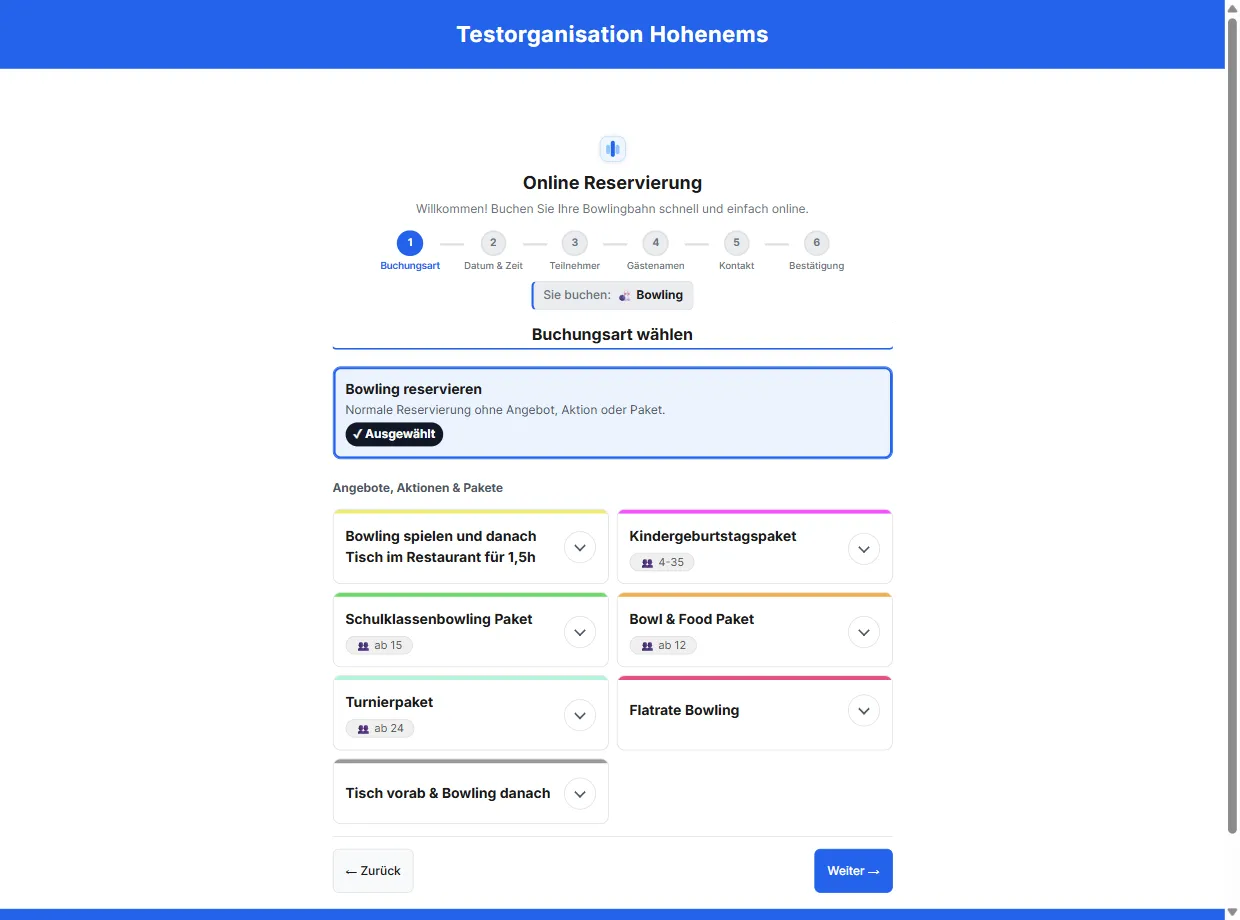
Task: Click the people icon in Kindergeburtstagspaket 4-35 badge
Action: pyautogui.click(x=647, y=563)
